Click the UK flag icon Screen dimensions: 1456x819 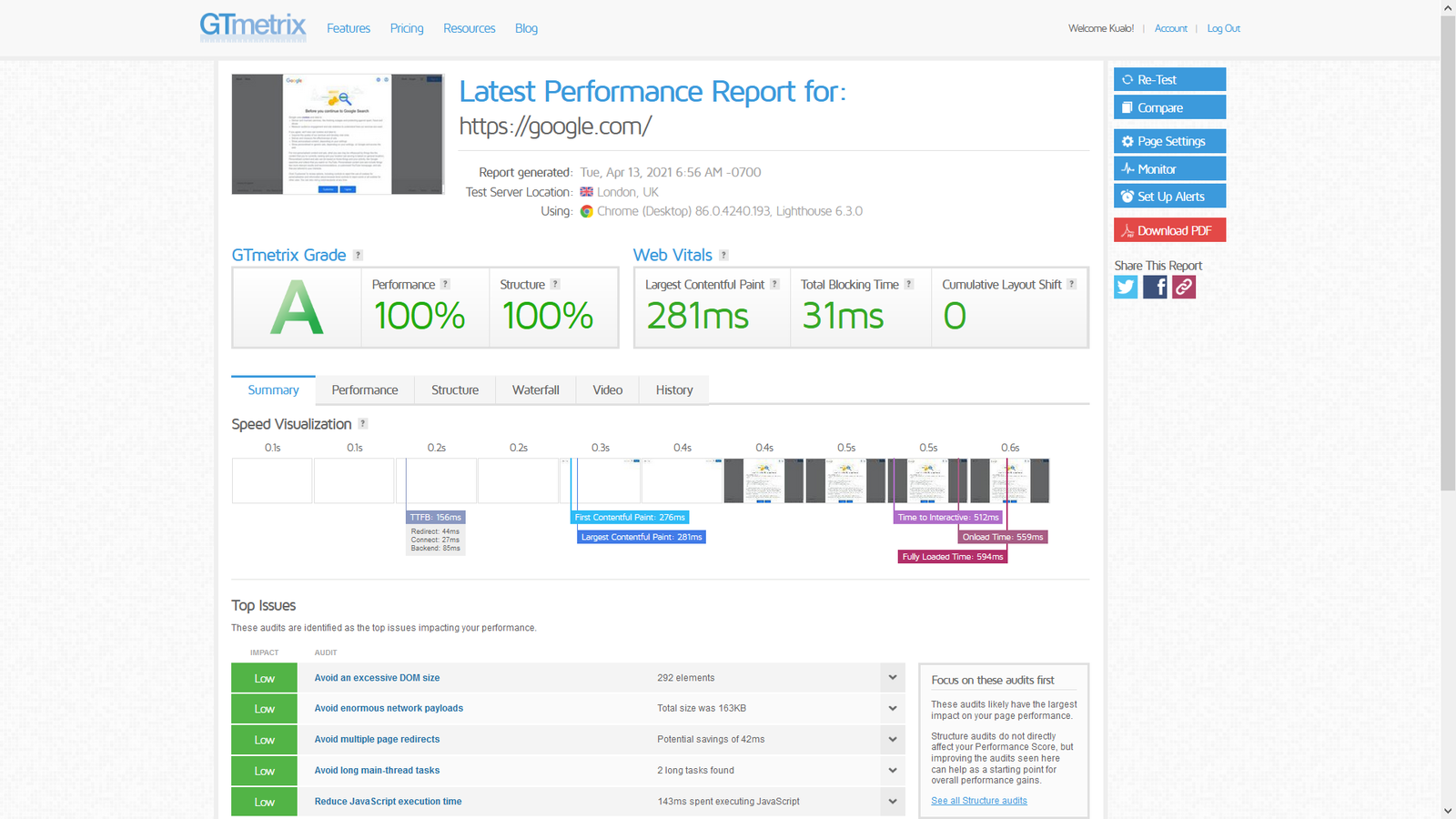[587, 192]
